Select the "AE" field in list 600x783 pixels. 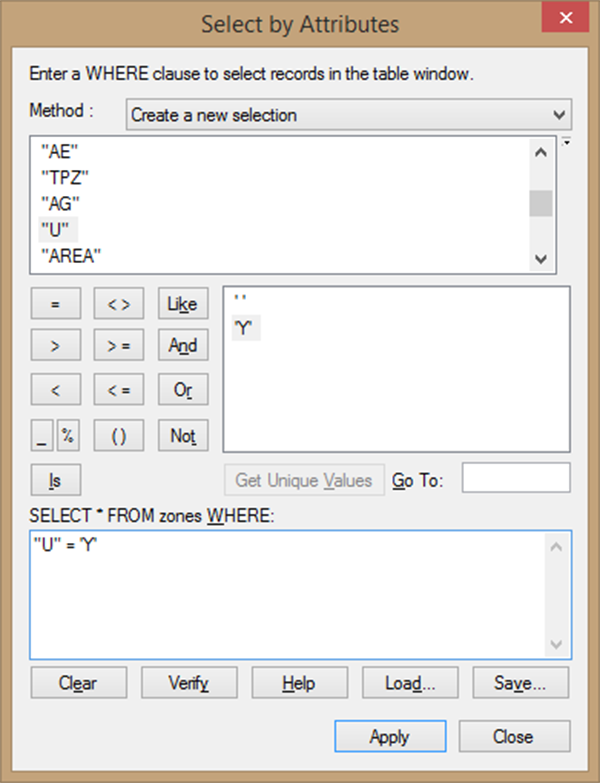pyautogui.click(x=59, y=151)
